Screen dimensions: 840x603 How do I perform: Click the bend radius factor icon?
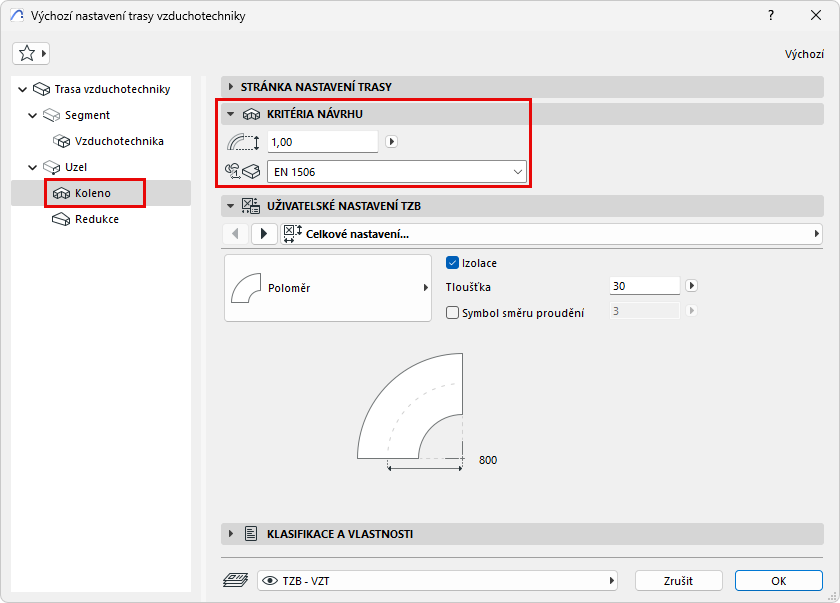pyautogui.click(x=243, y=142)
